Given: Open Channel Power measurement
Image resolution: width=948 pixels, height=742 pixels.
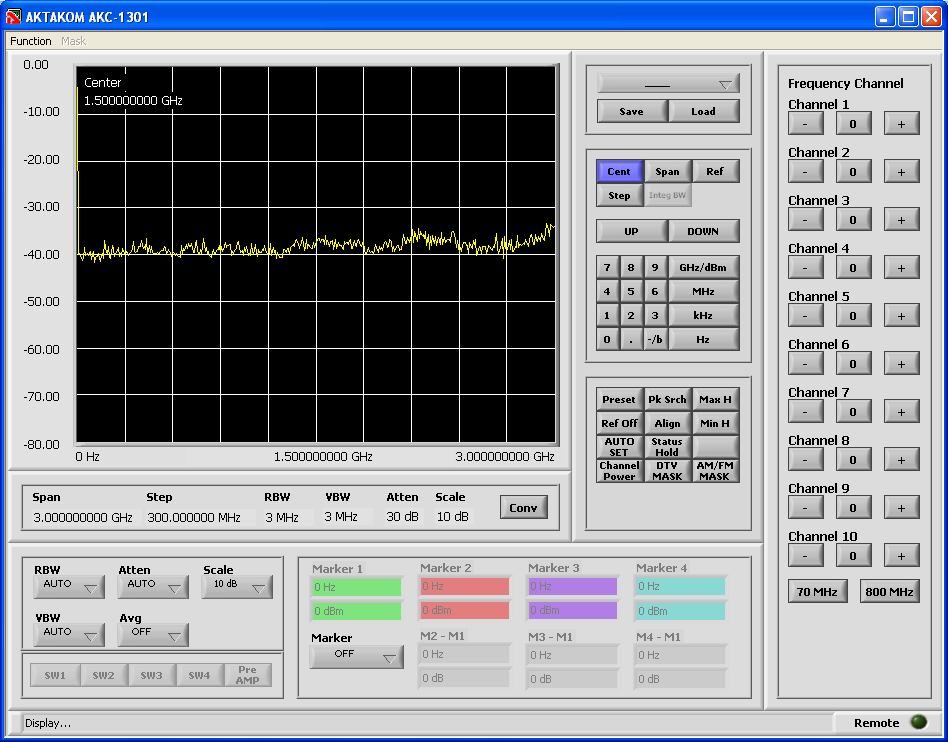Looking at the screenshot, I should (x=619, y=471).
